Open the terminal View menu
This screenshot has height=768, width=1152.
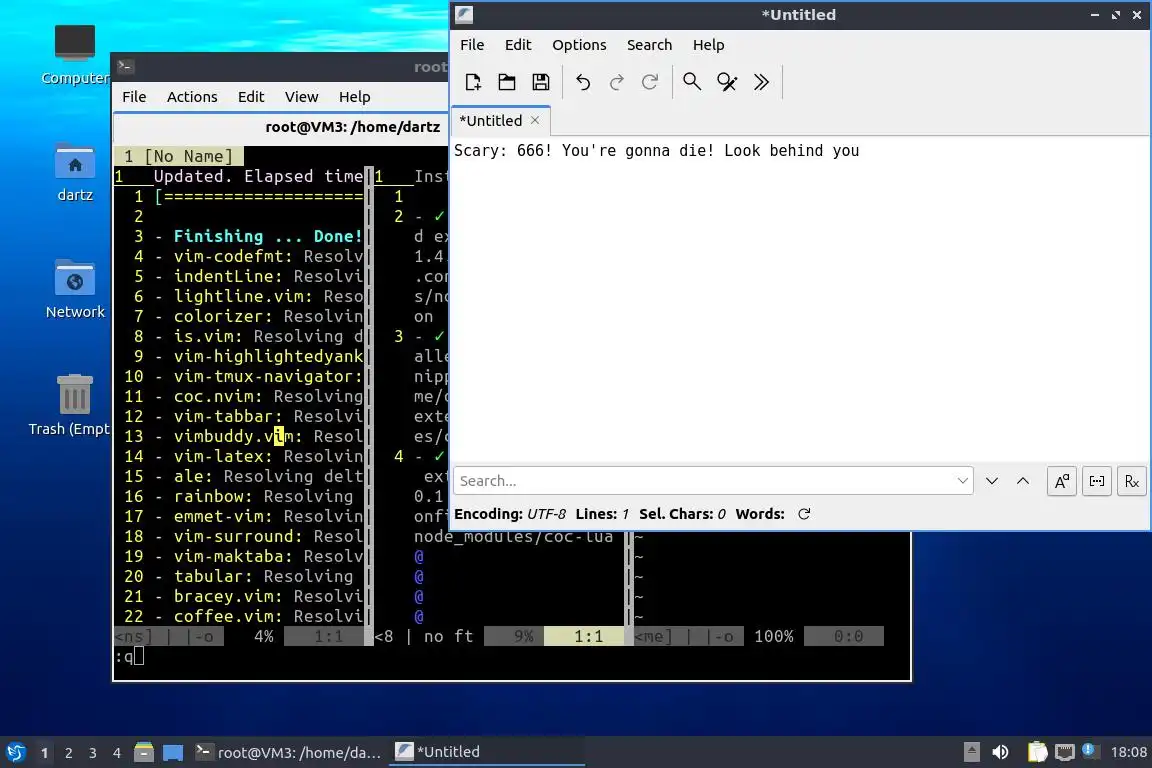click(x=301, y=97)
